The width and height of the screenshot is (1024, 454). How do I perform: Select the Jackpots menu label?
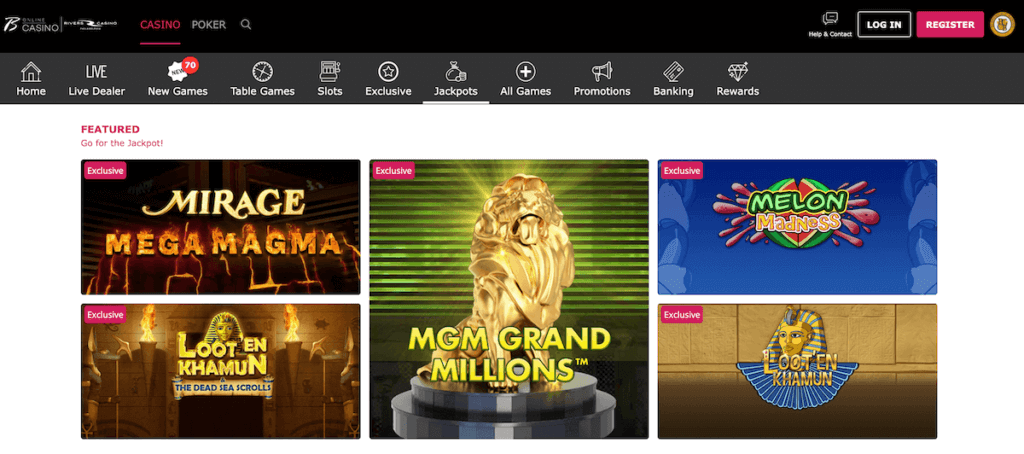455,91
